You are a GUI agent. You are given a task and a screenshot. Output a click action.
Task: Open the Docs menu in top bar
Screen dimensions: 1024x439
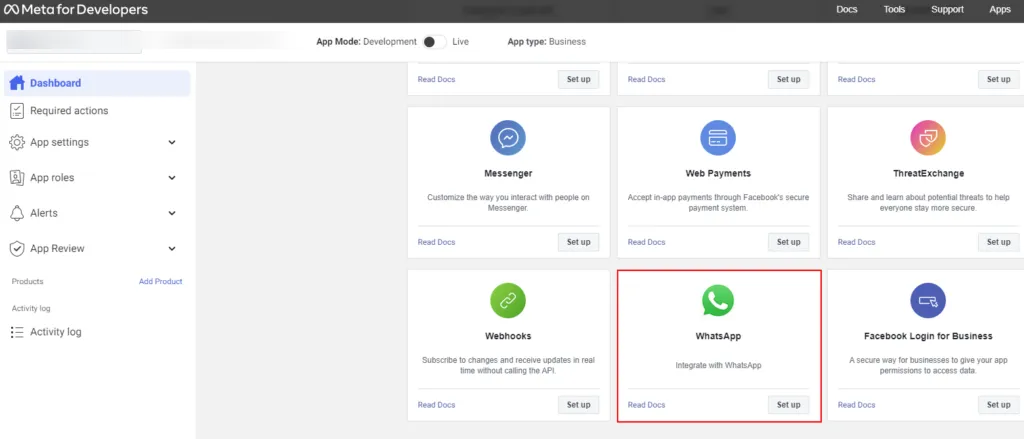(846, 10)
